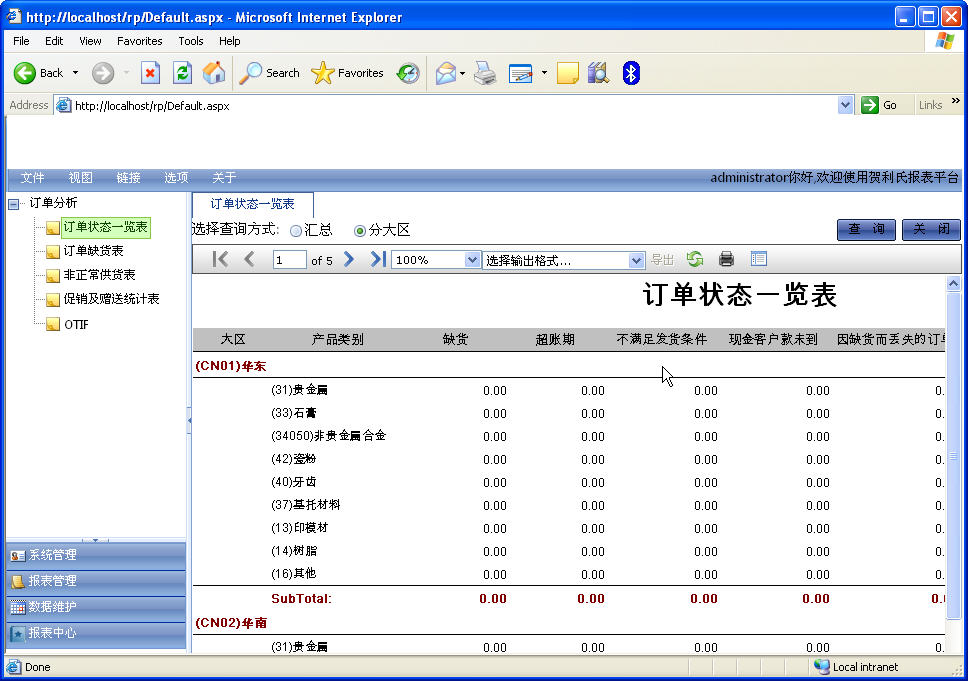Open browsing History icon
The height and width of the screenshot is (681, 968).
click(407, 73)
